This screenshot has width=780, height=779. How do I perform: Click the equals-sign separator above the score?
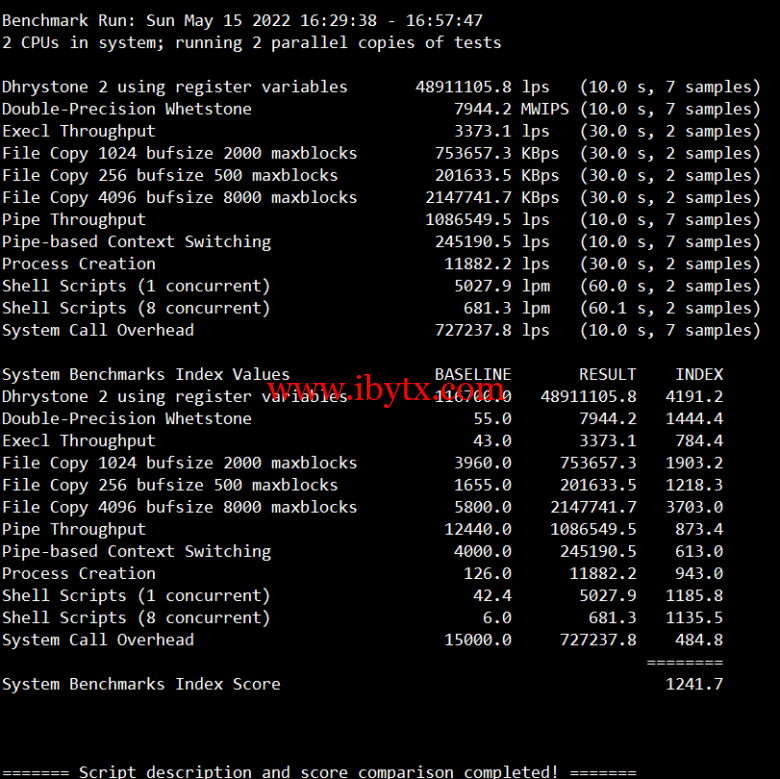click(684, 662)
